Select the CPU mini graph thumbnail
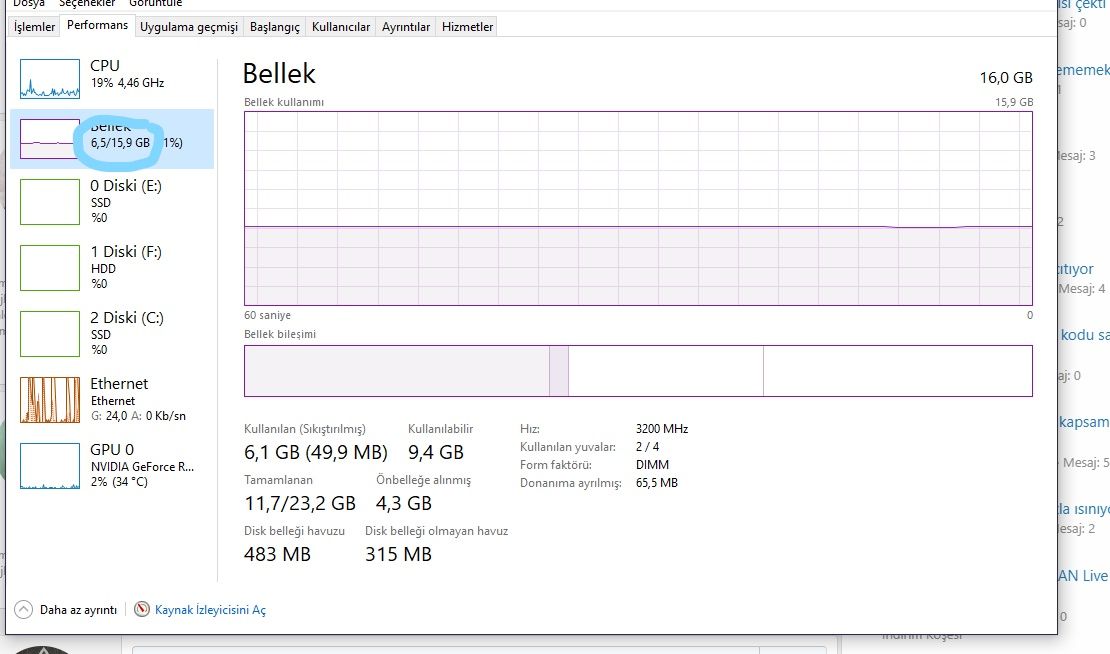Viewport: 1110px width, 654px height. pos(50,78)
